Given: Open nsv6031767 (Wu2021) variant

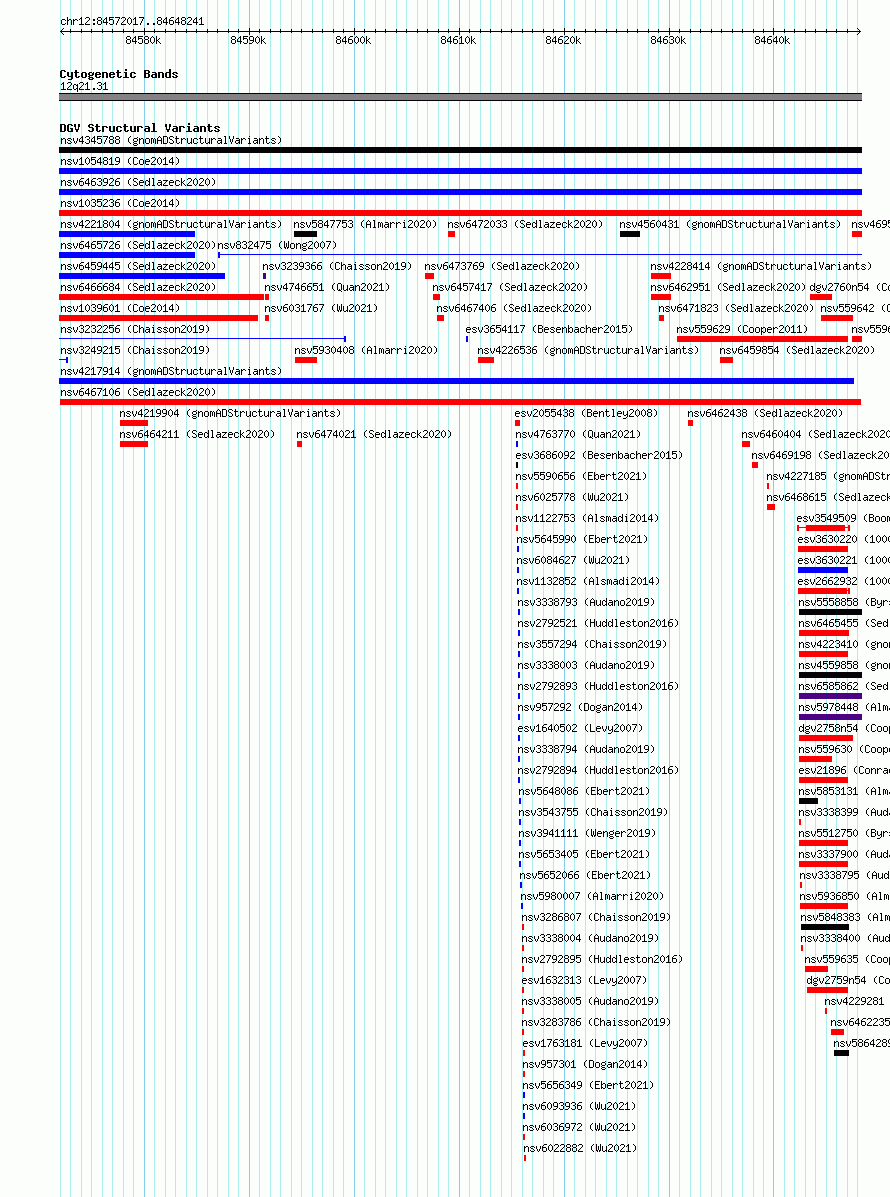Looking at the screenshot, I should [321, 308].
